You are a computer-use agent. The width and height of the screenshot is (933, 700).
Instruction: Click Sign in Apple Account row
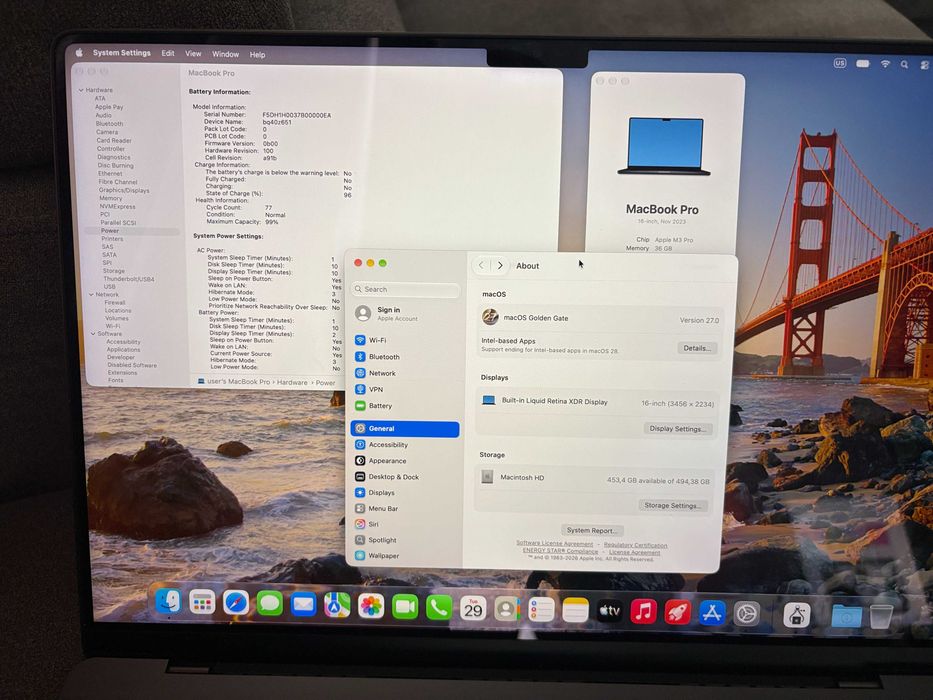(x=405, y=314)
